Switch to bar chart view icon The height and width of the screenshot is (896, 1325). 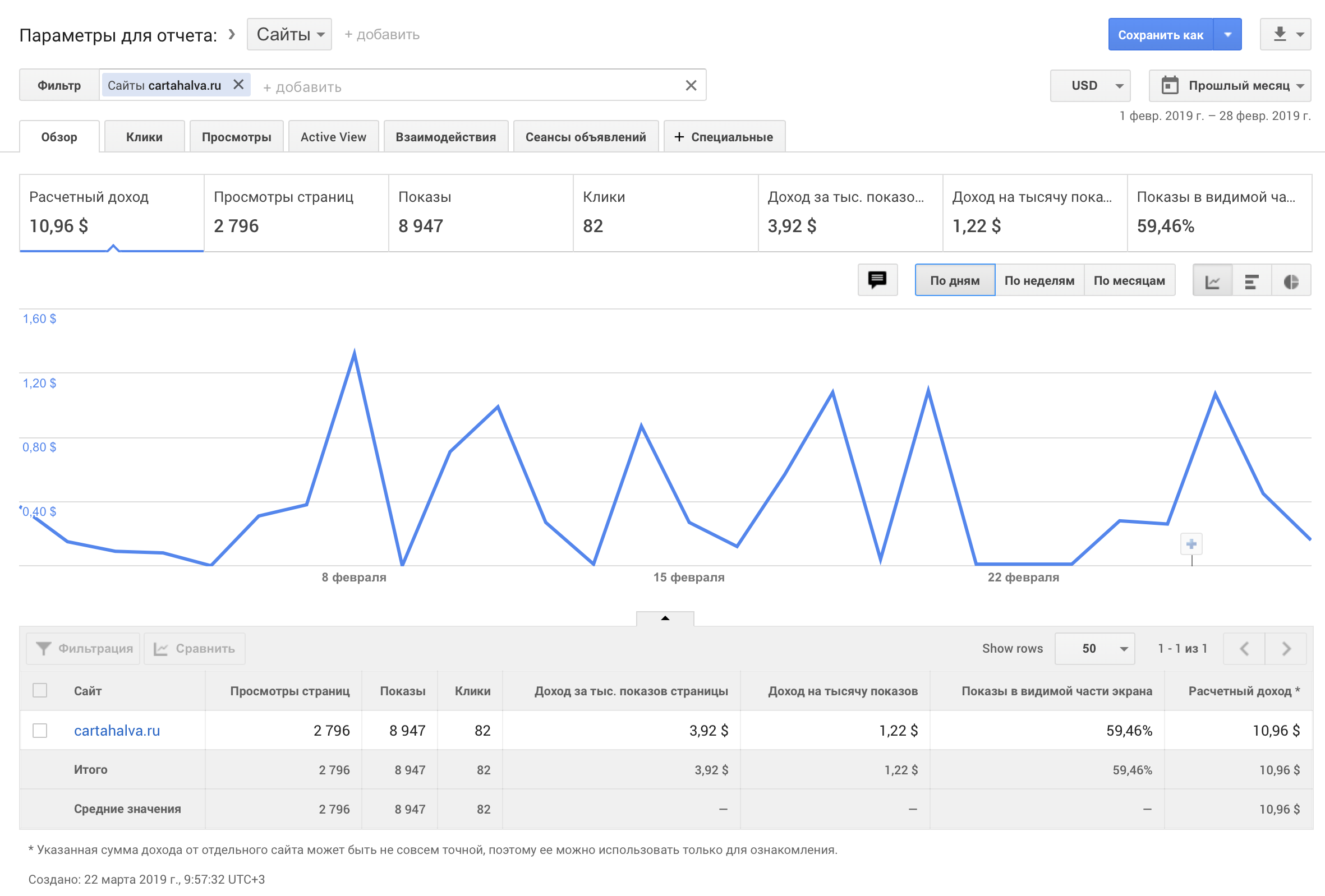click(x=1252, y=281)
